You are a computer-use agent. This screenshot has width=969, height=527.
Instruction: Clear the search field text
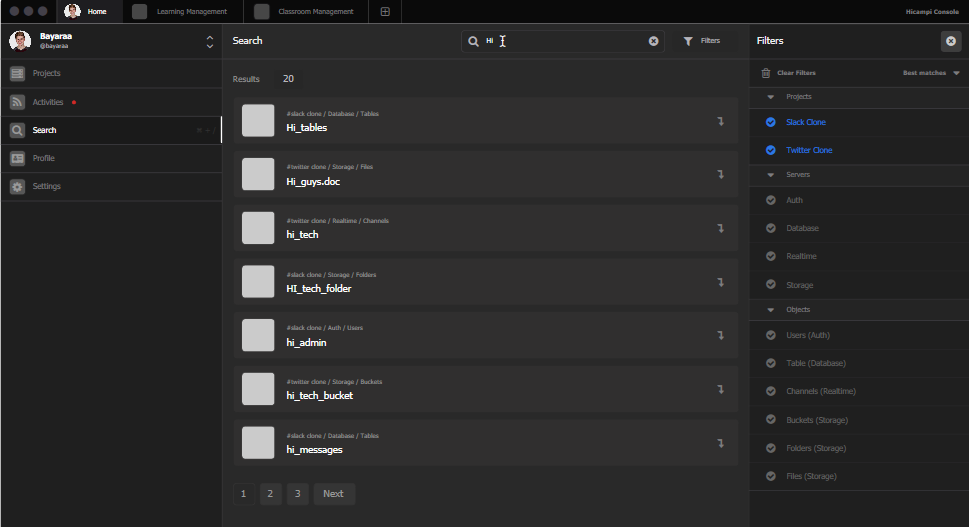point(654,41)
